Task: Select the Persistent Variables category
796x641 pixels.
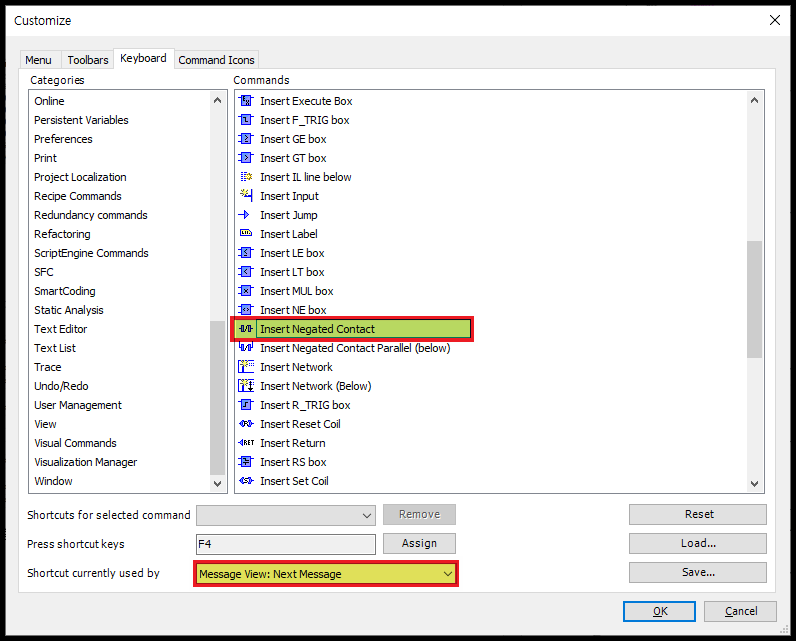Action: tap(81, 120)
